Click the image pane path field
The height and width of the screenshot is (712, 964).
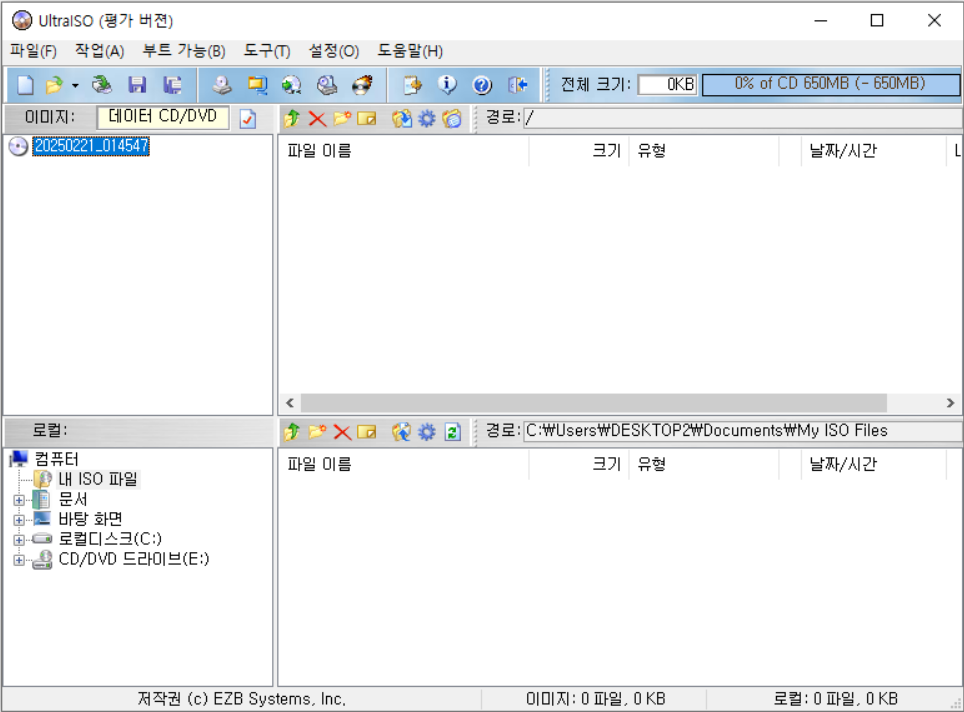pos(743,117)
